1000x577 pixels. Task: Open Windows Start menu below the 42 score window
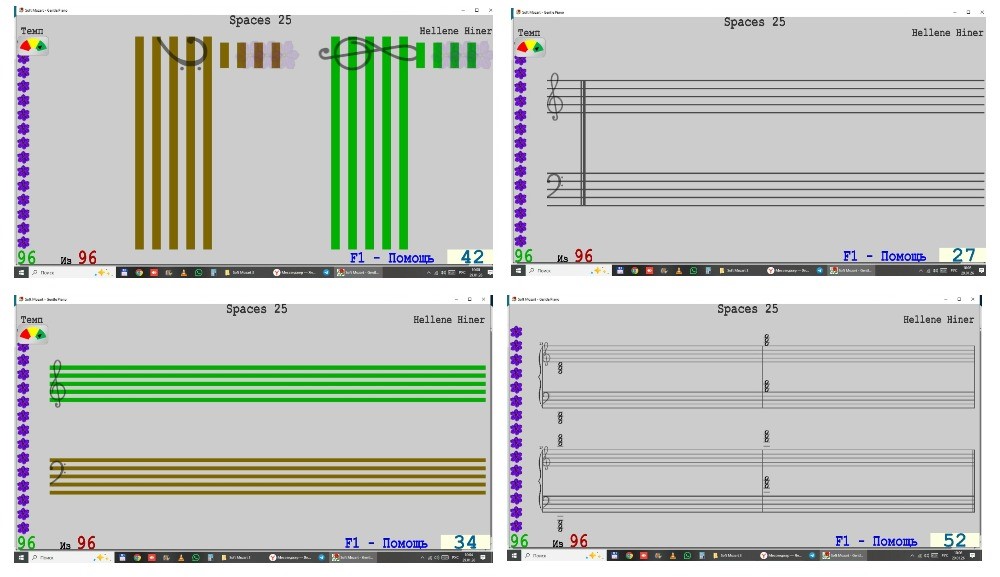click(20, 272)
